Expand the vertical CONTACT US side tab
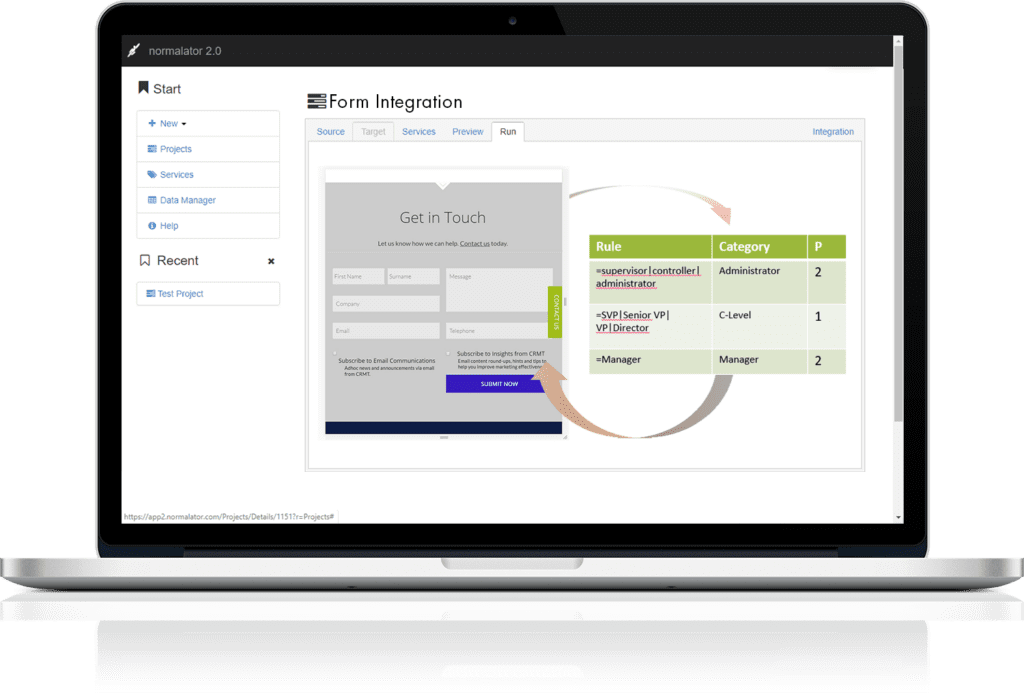The width and height of the screenshot is (1024, 693). click(556, 312)
